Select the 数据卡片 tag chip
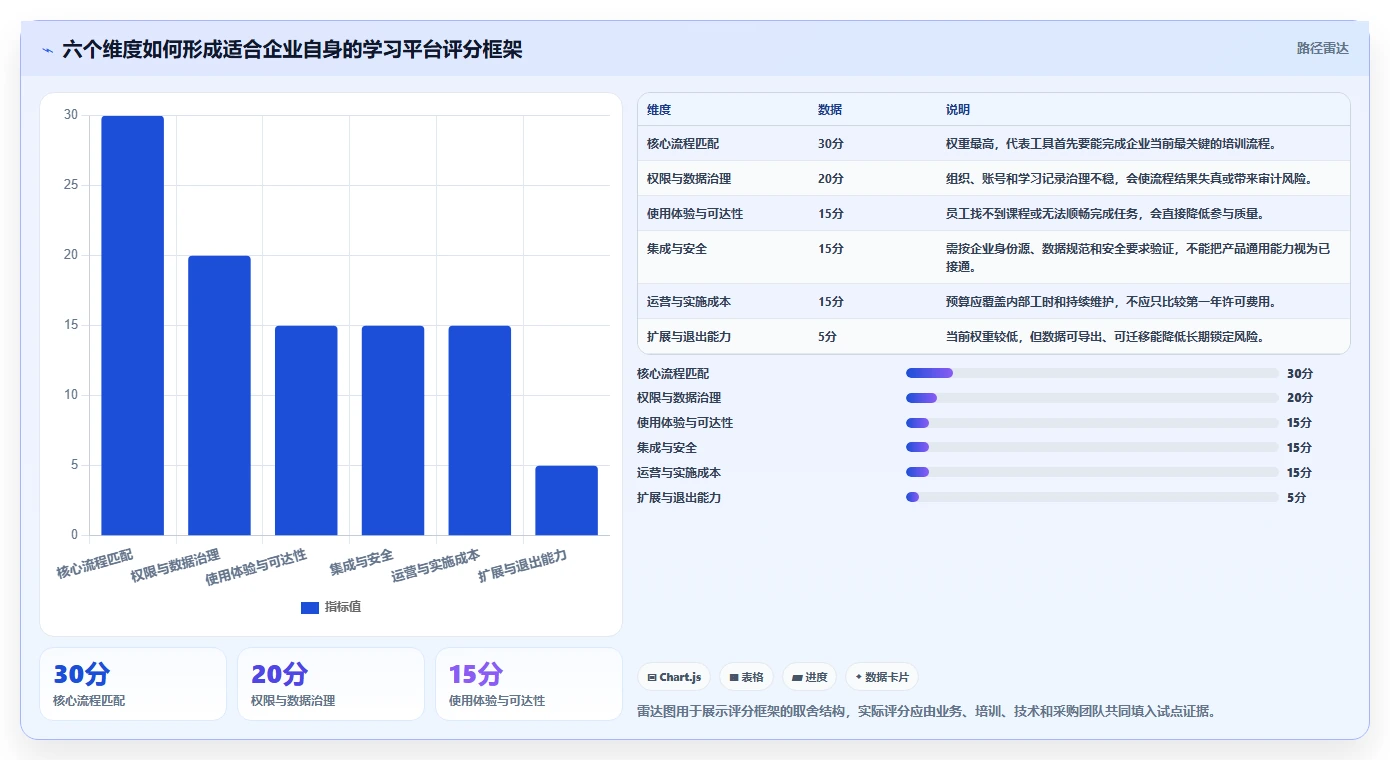This screenshot has width=1390, height=760. pos(881,677)
